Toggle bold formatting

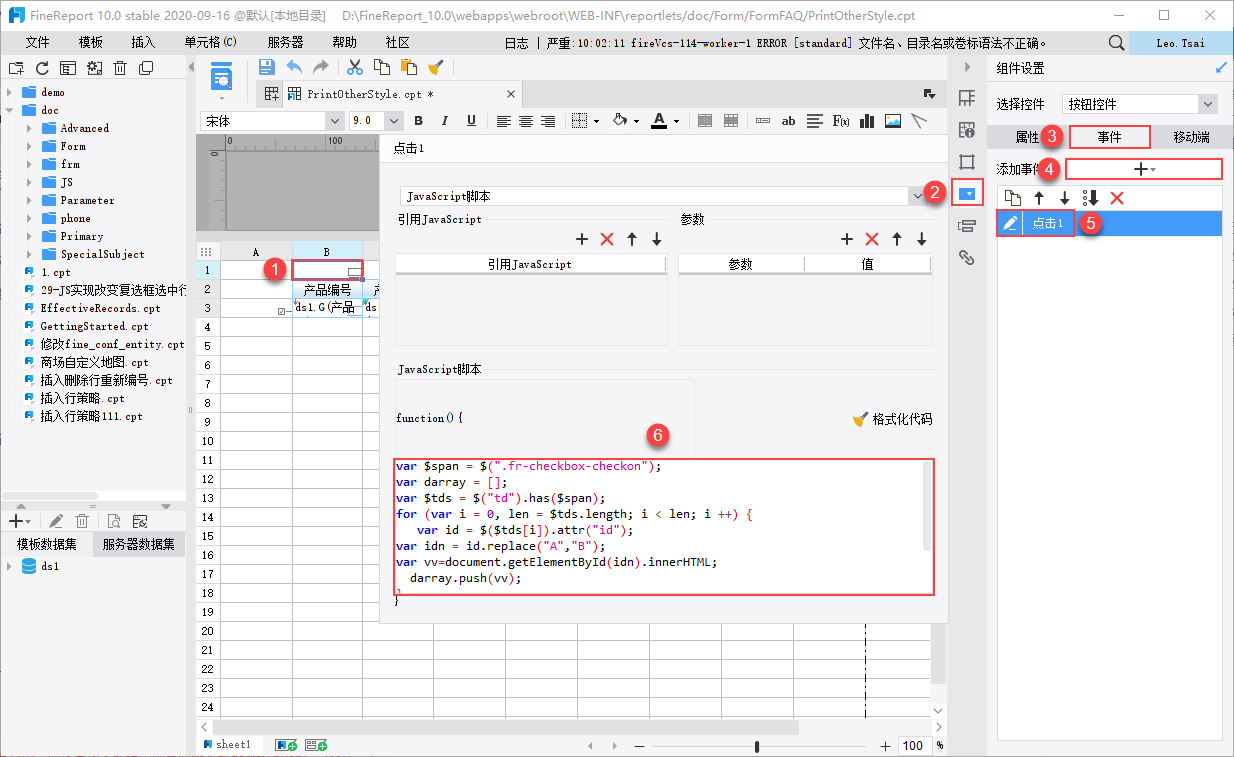point(418,121)
